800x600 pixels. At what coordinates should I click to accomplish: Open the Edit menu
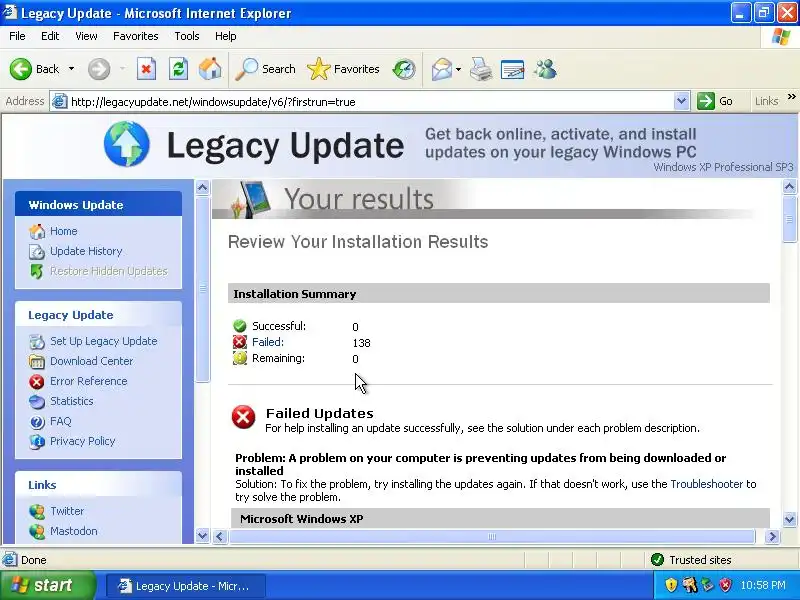[x=50, y=36]
